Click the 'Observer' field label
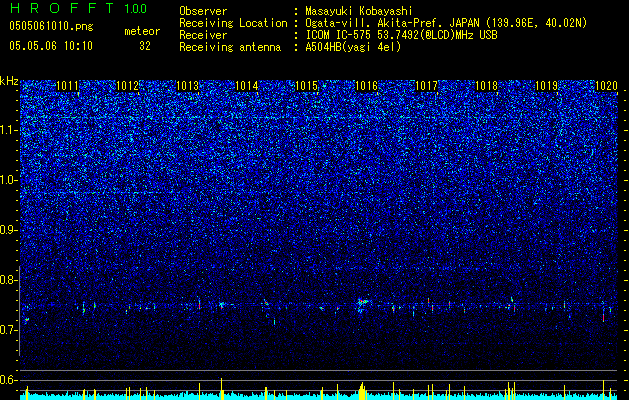 click(203, 11)
